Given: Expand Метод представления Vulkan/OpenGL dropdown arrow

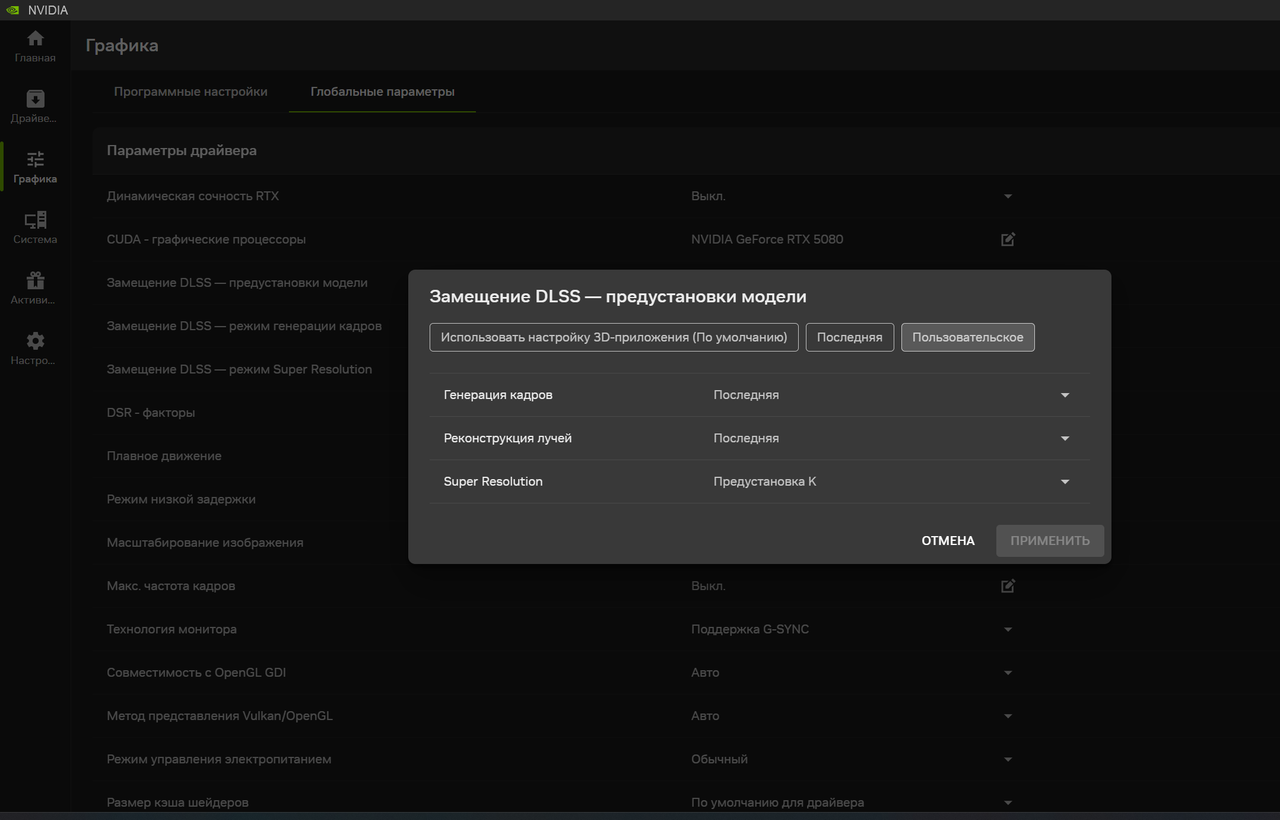Looking at the screenshot, I should point(1008,716).
